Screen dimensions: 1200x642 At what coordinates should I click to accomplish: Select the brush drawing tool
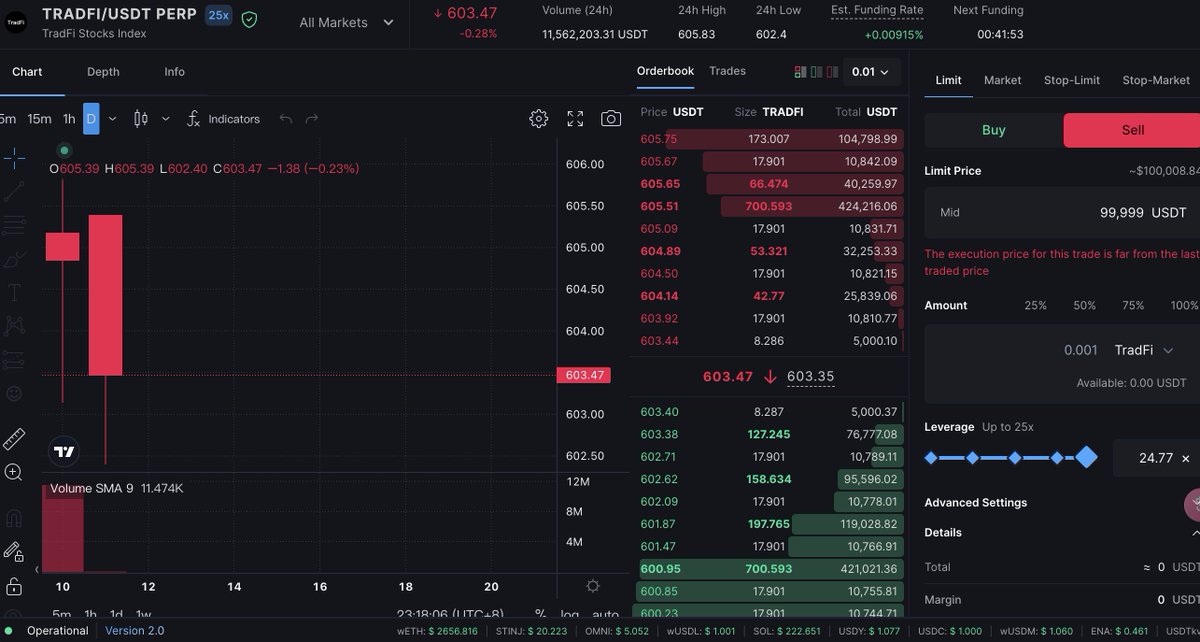[14, 259]
